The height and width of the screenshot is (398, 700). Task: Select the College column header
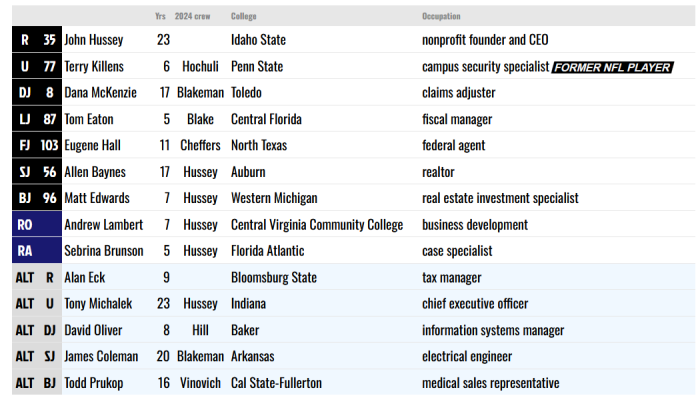click(244, 16)
